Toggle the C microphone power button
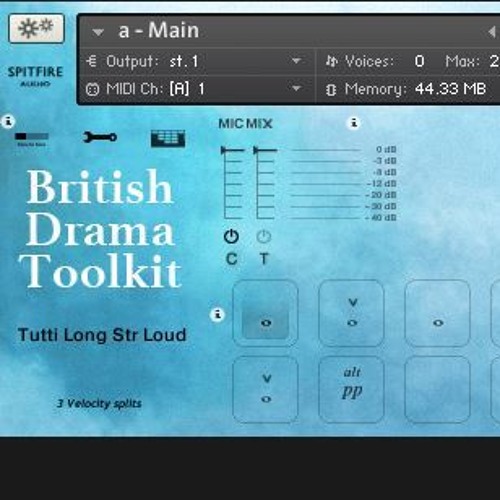 pos(231,237)
